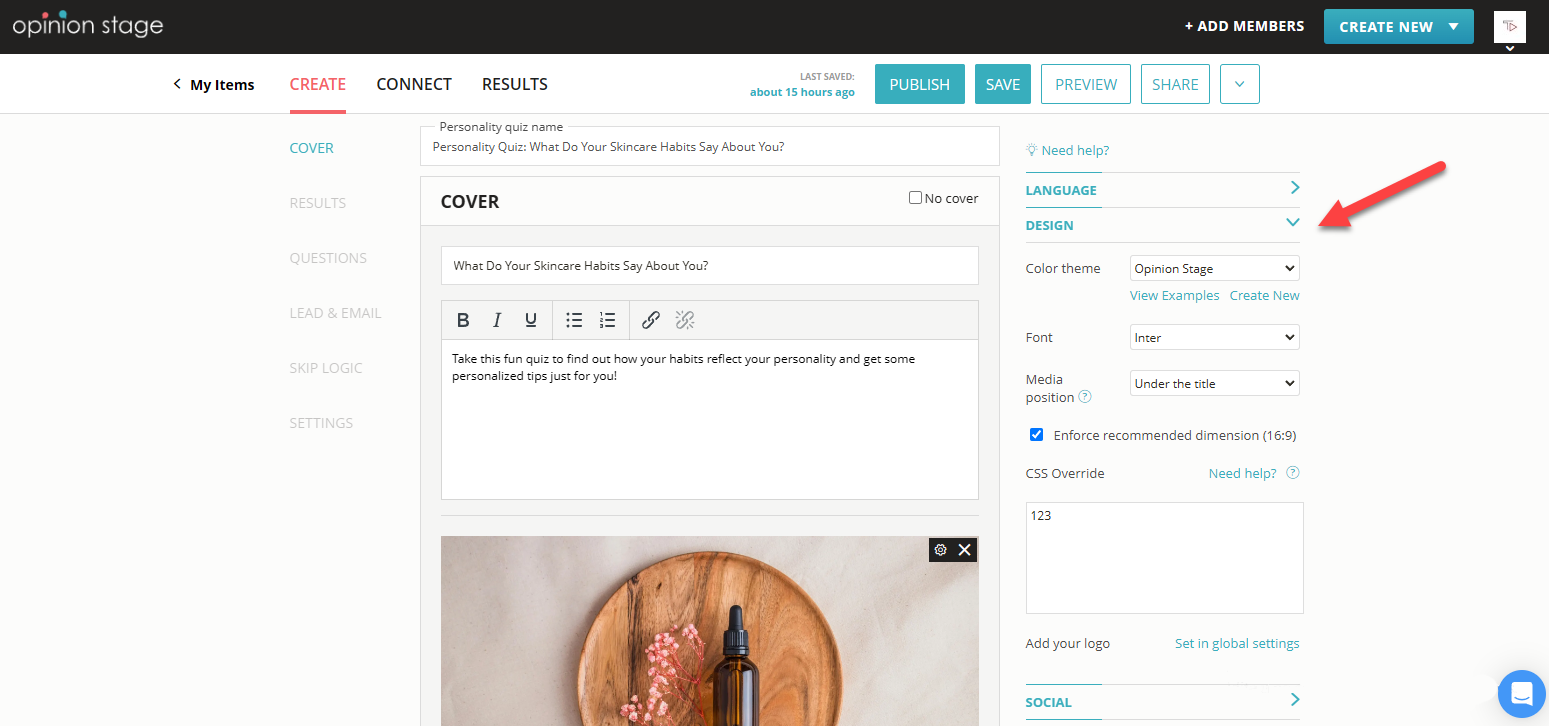
Task: Insert a numbered list
Action: (607, 319)
